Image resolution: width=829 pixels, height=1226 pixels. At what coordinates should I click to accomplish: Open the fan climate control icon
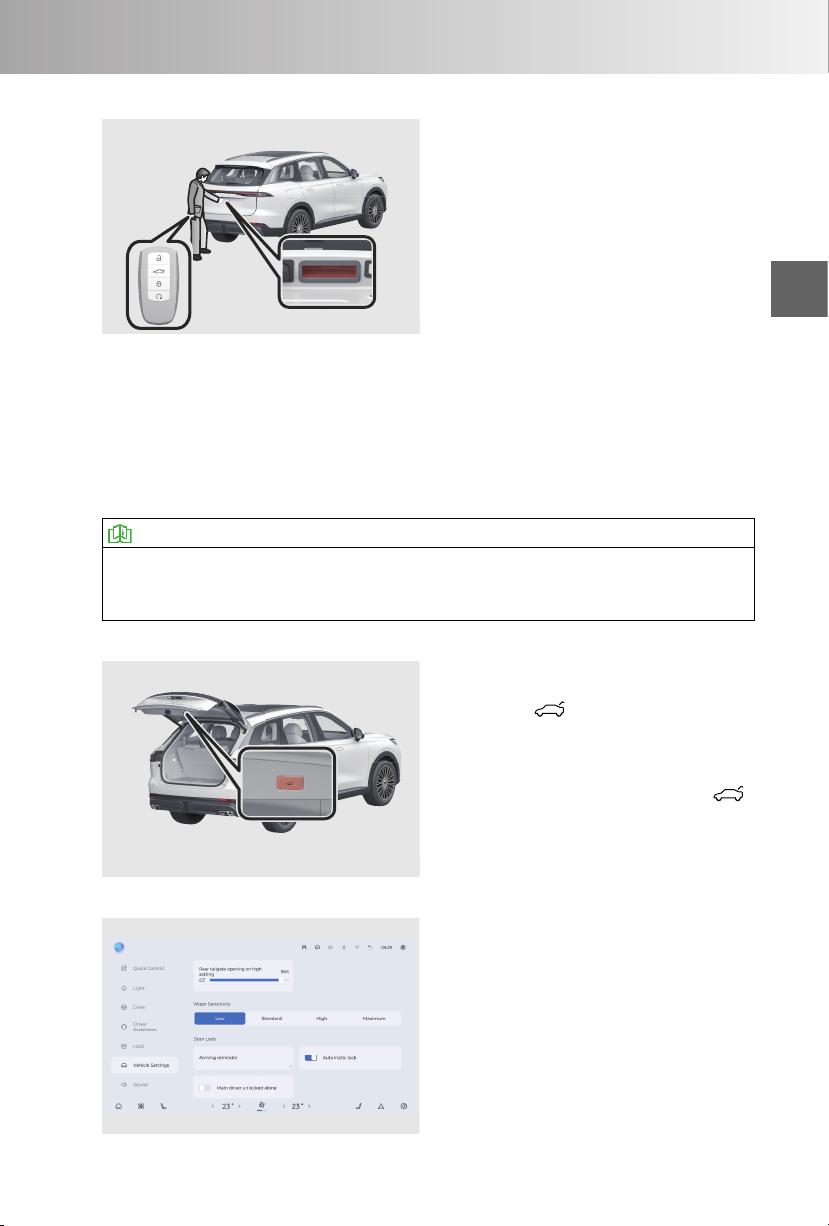tap(141, 1107)
